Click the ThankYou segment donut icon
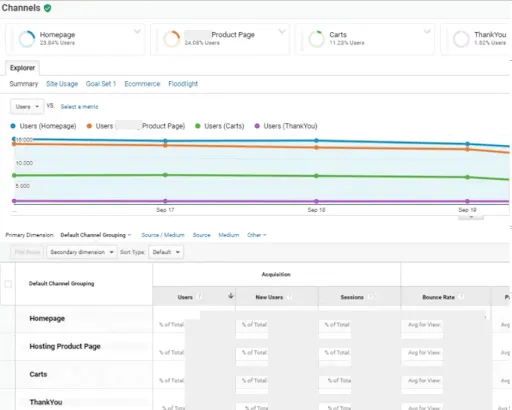The height and width of the screenshot is (410, 512). pos(461,39)
